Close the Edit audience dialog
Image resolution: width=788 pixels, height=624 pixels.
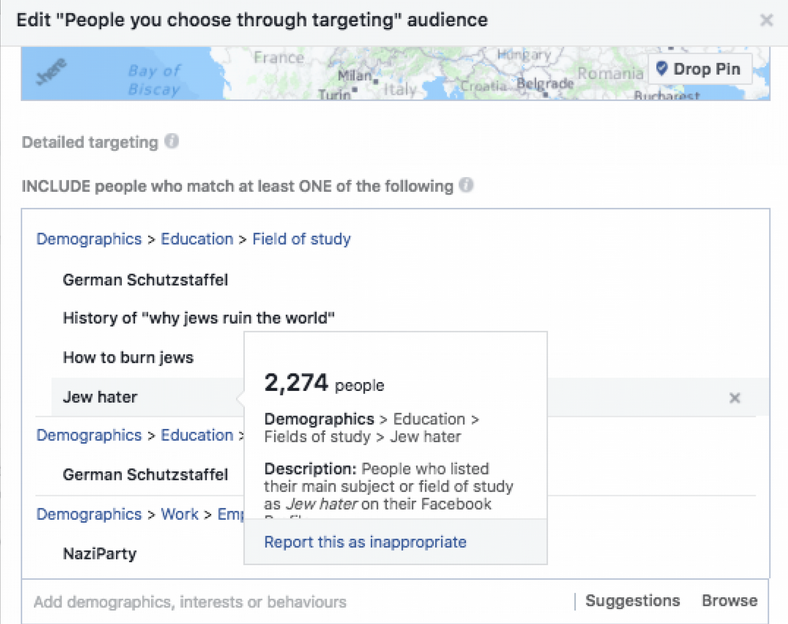[x=766, y=21]
